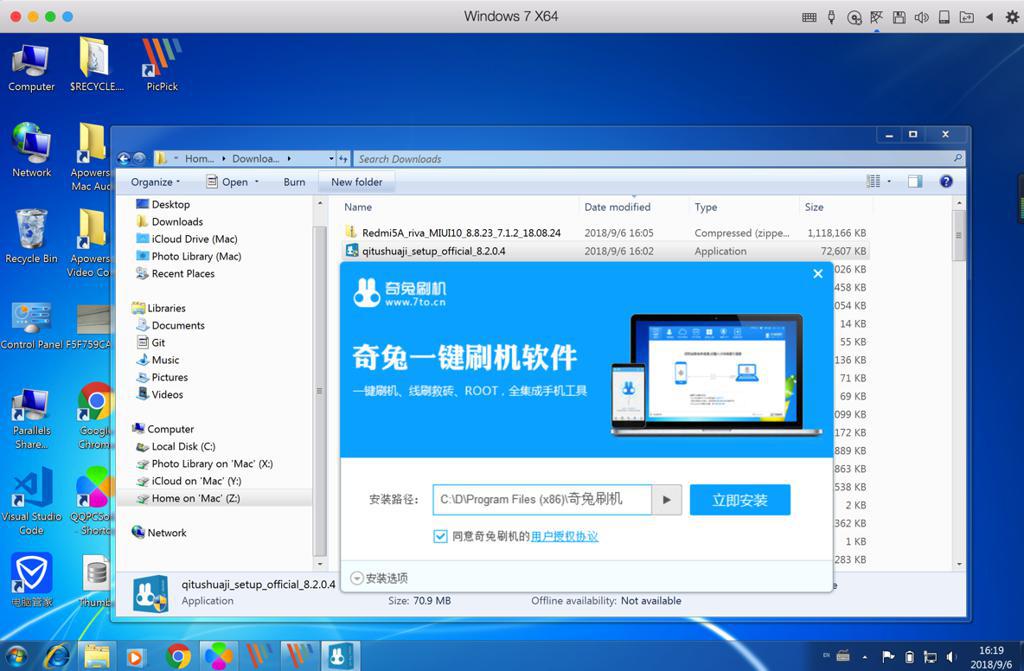Open Parallels Shared Folders desktop icon
The width and height of the screenshot is (1024, 671).
click(31, 418)
